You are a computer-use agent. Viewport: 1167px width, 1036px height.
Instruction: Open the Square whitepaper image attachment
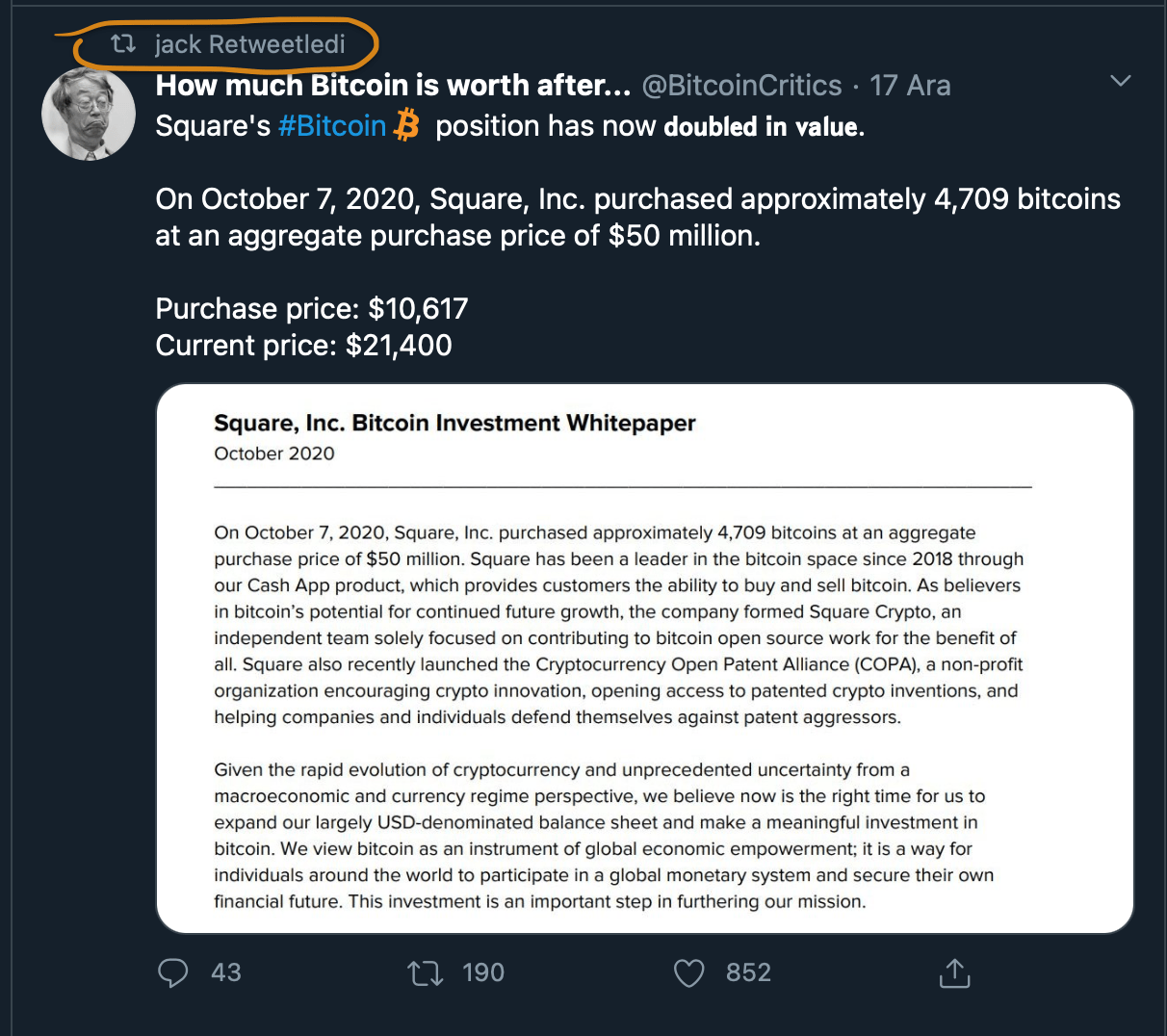(644, 659)
